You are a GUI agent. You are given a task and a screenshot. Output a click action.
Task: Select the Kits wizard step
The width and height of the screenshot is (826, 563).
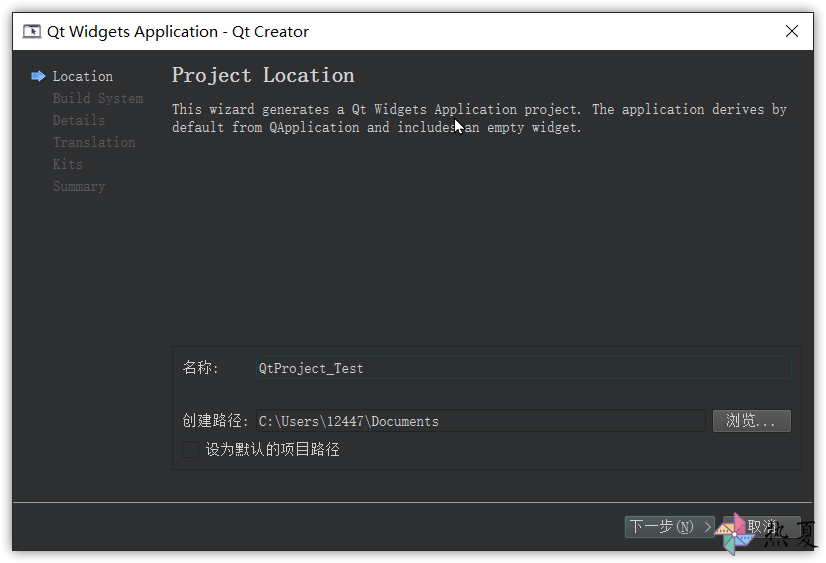point(67,165)
